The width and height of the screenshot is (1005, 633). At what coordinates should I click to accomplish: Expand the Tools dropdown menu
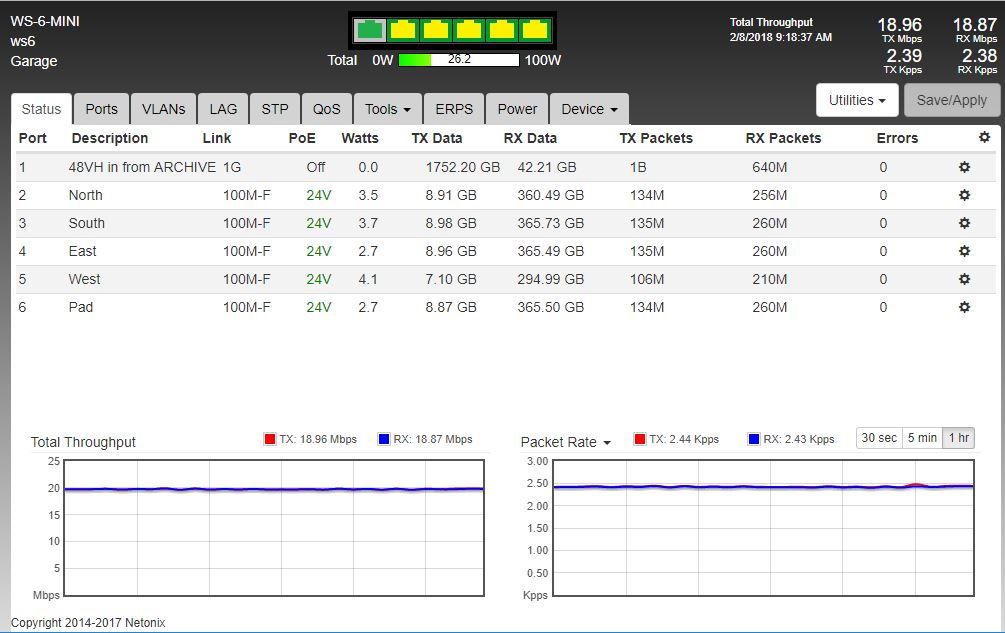[x=387, y=109]
